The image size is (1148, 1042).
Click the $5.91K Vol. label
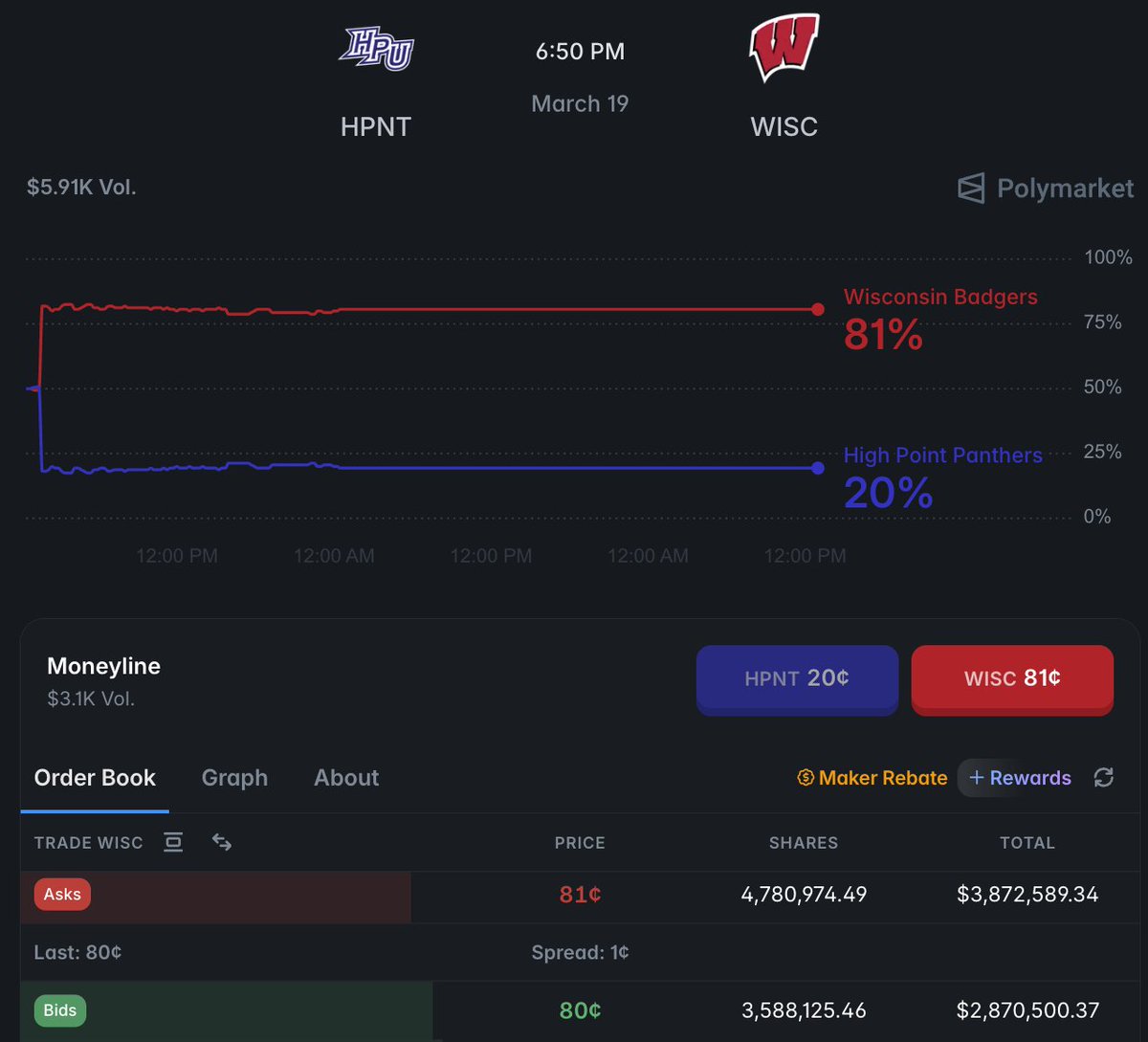coord(81,188)
